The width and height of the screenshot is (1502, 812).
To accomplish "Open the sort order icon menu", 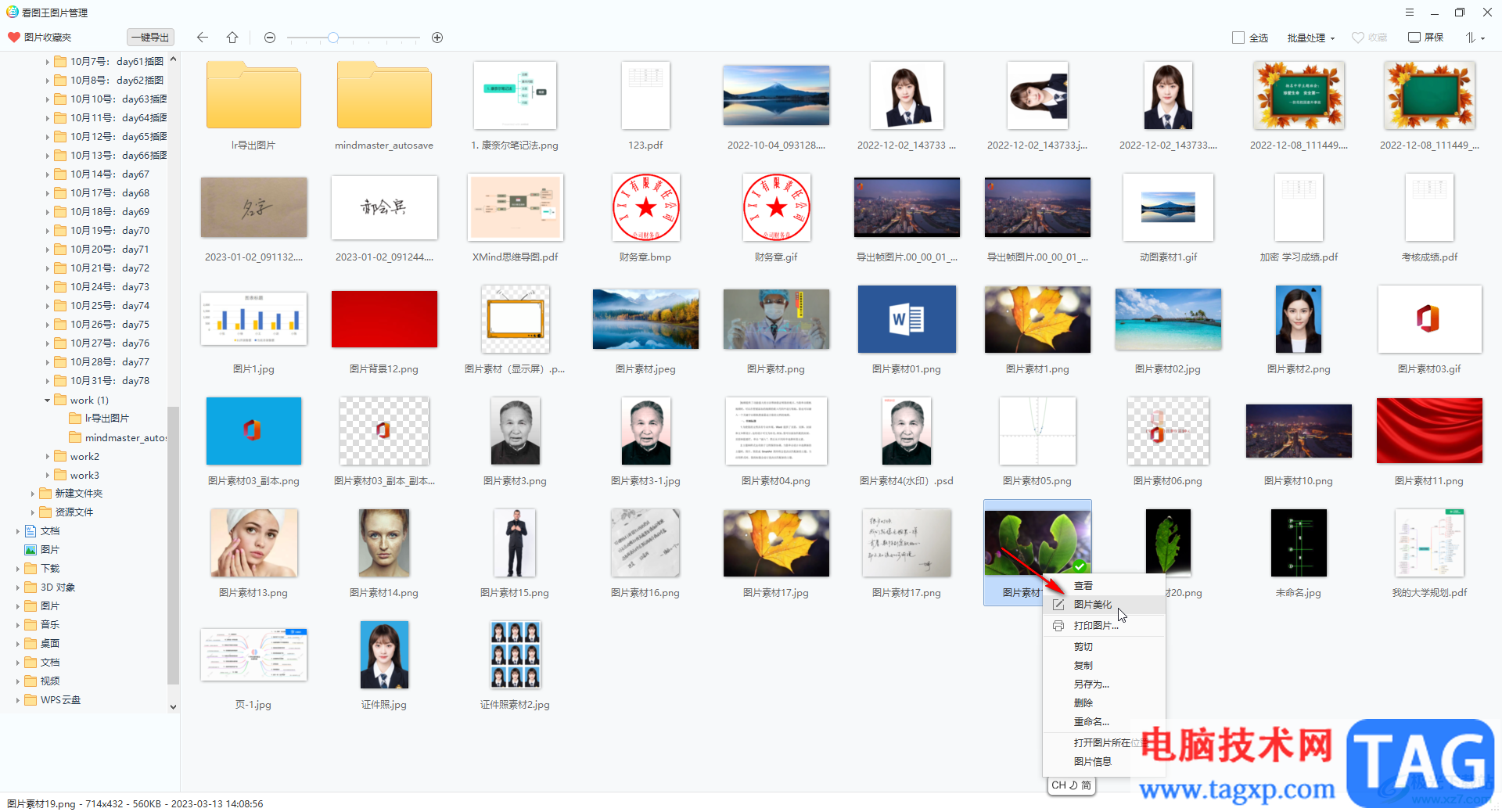I will (x=1475, y=38).
